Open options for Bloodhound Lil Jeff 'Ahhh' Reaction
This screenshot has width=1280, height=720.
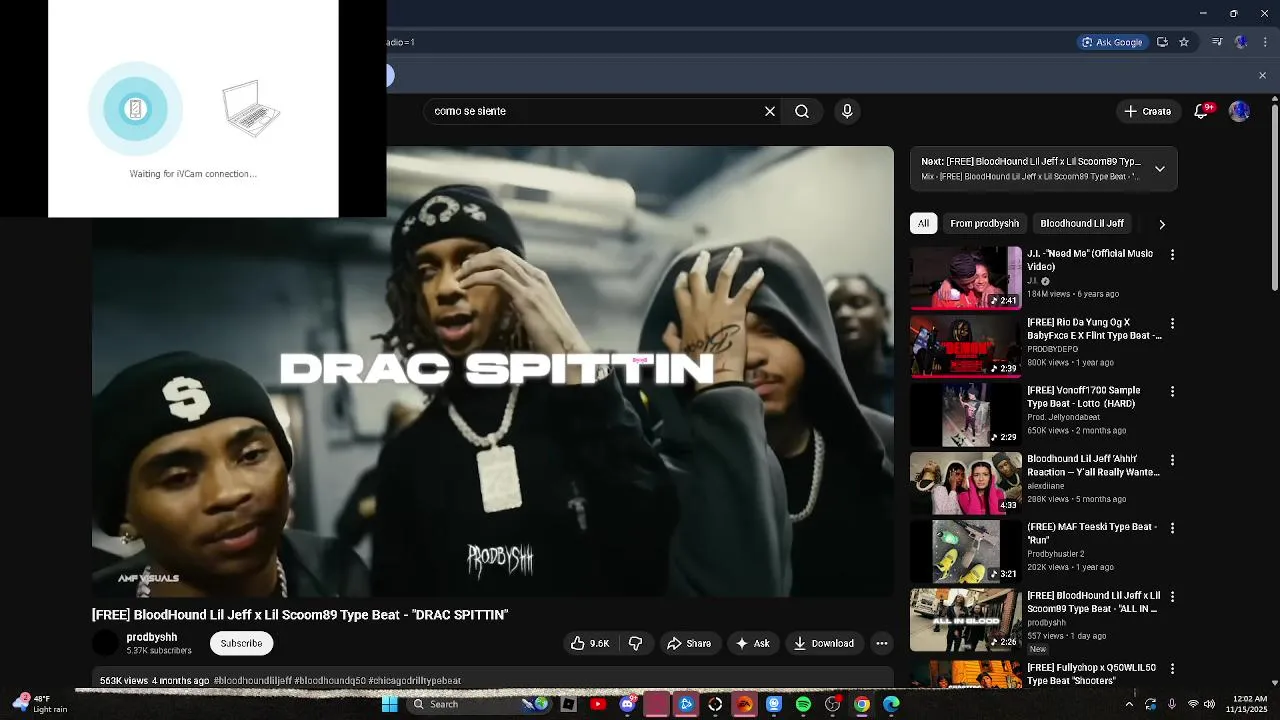coord(1172,460)
